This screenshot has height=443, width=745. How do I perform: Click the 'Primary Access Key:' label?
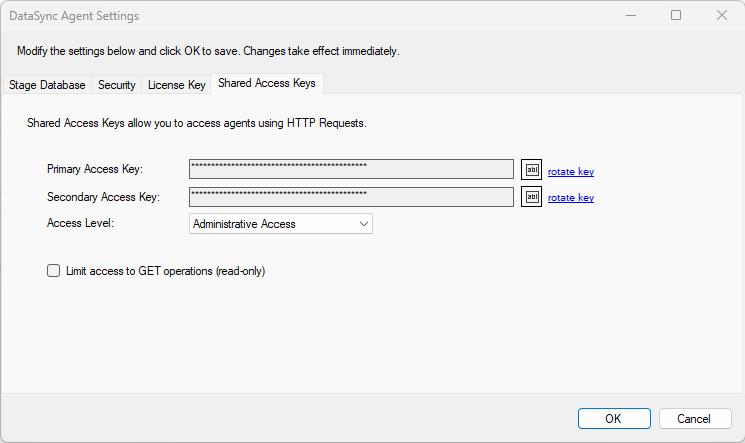[95, 169]
